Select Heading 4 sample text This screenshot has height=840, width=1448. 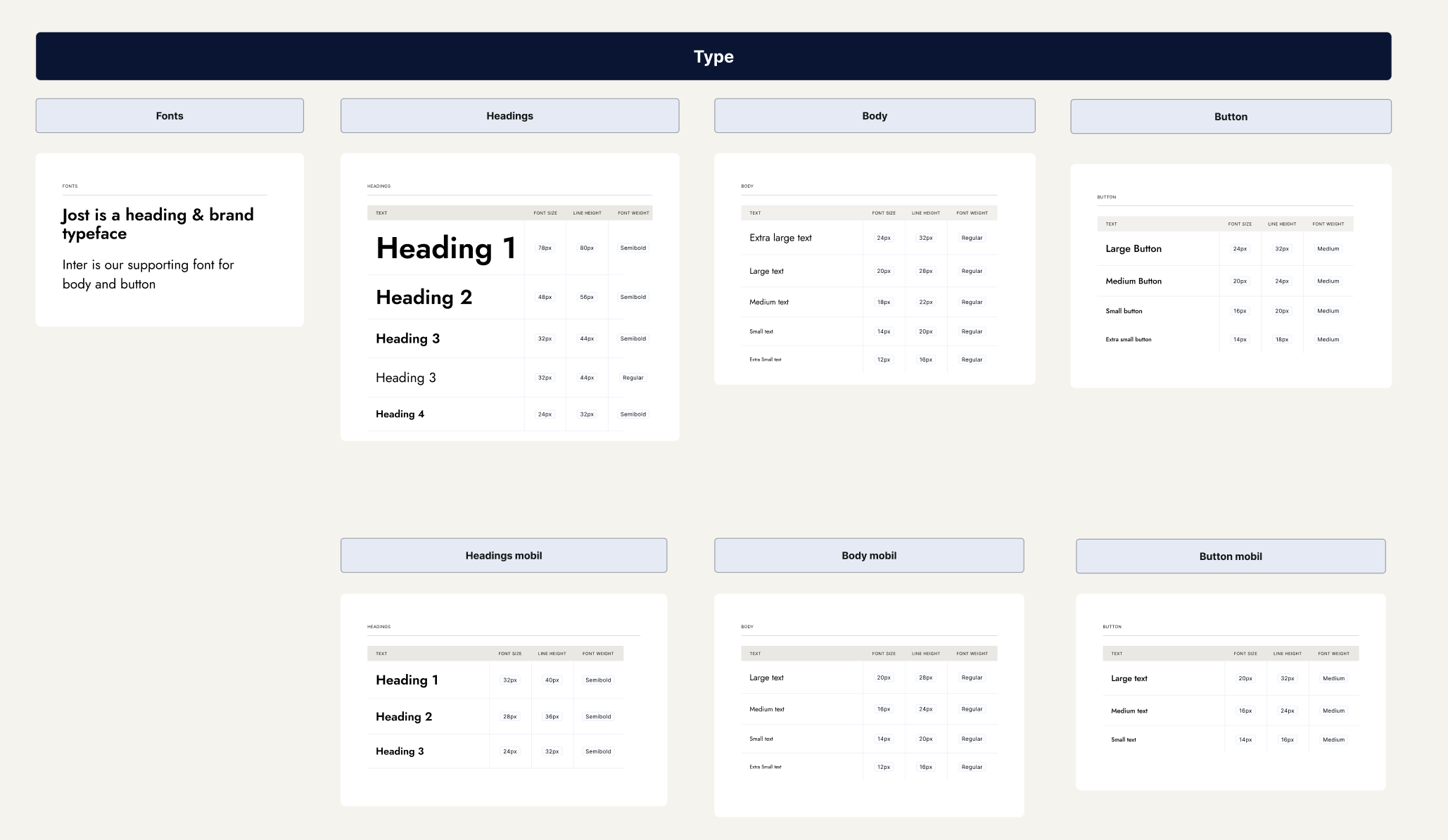400,414
